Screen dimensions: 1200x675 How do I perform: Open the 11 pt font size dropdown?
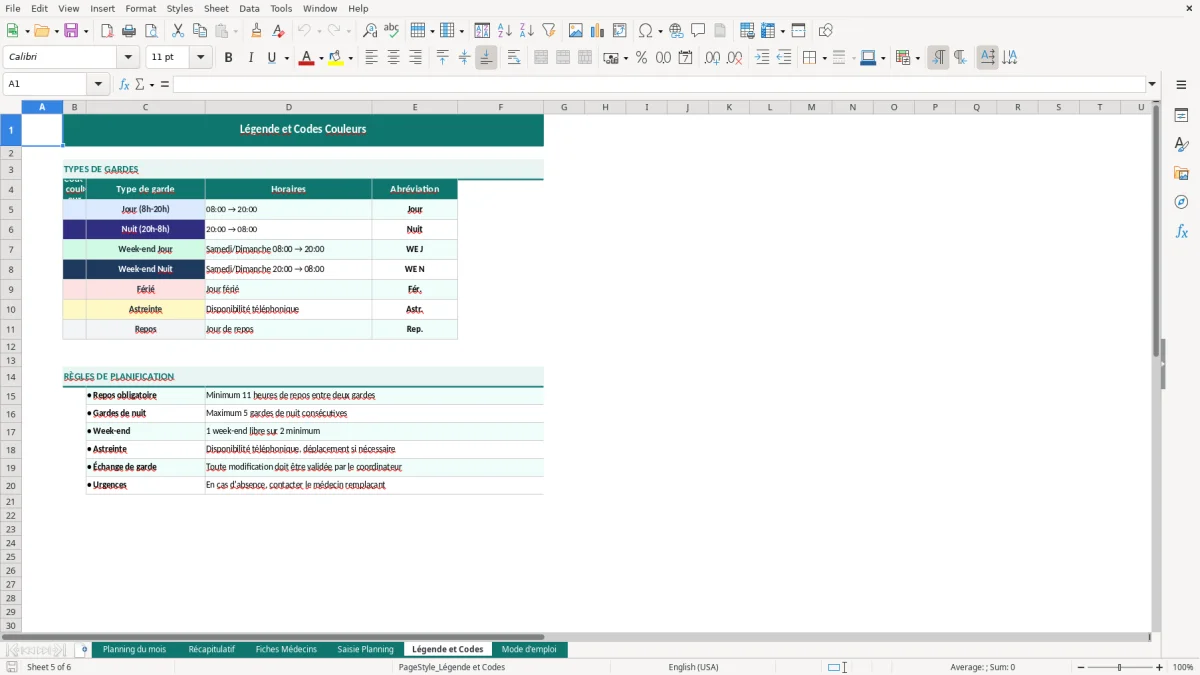click(201, 58)
